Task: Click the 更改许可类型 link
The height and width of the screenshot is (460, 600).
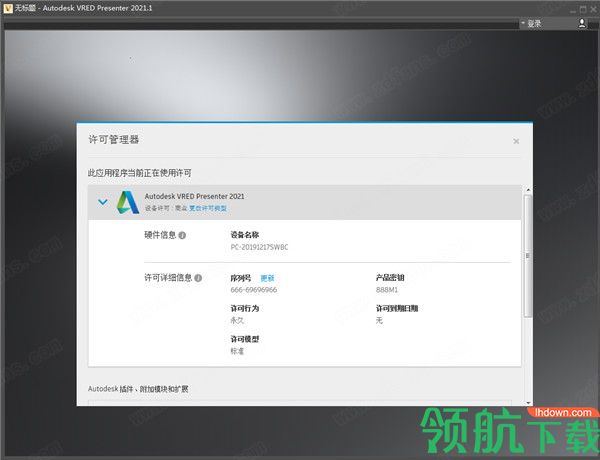Action: pos(208,208)
